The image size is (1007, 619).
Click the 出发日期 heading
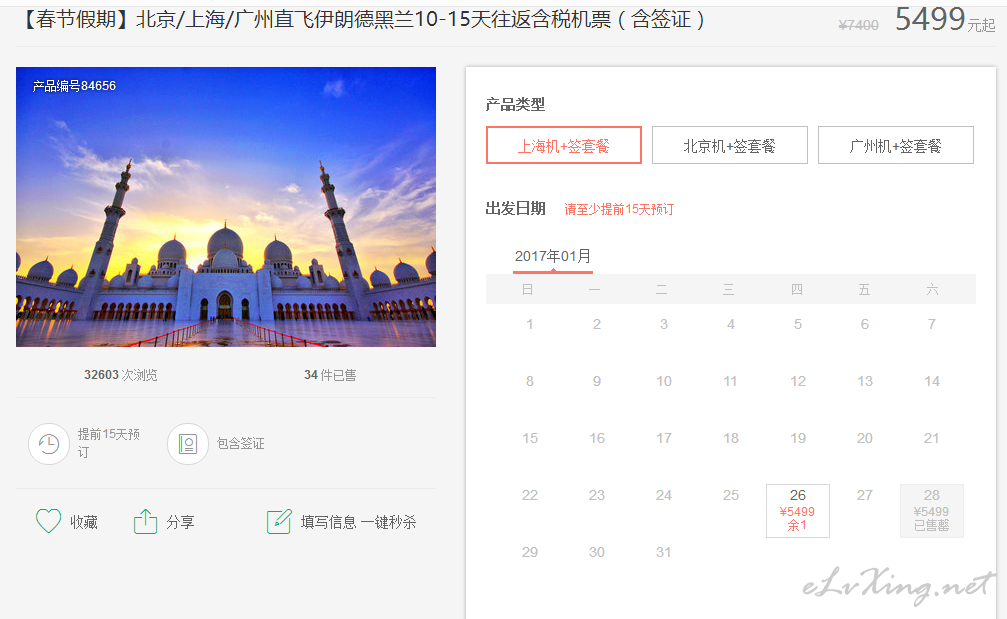tap(515, 209)
